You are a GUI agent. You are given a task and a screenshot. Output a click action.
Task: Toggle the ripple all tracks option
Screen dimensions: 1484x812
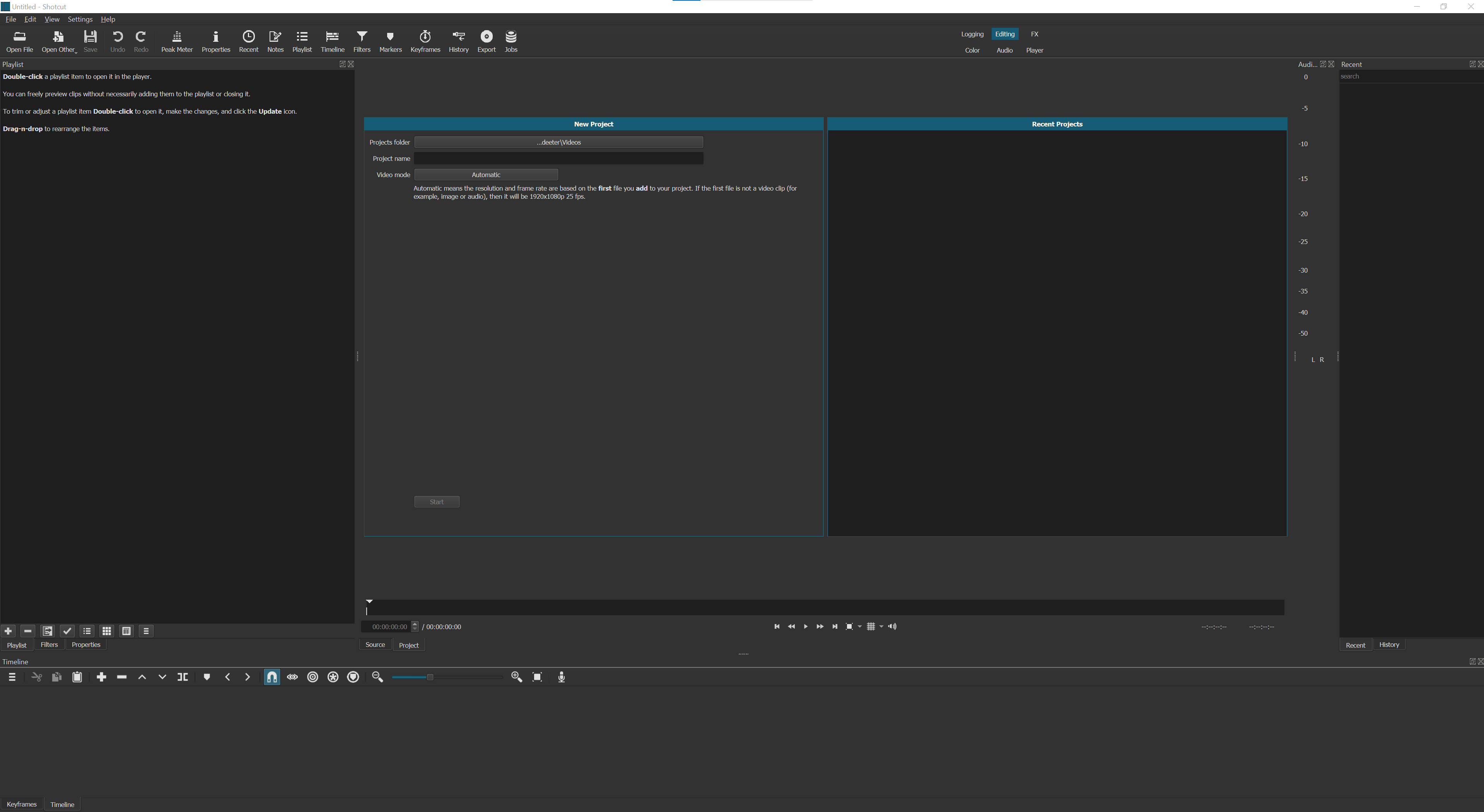pyautogui.click(x=333, y=677)
